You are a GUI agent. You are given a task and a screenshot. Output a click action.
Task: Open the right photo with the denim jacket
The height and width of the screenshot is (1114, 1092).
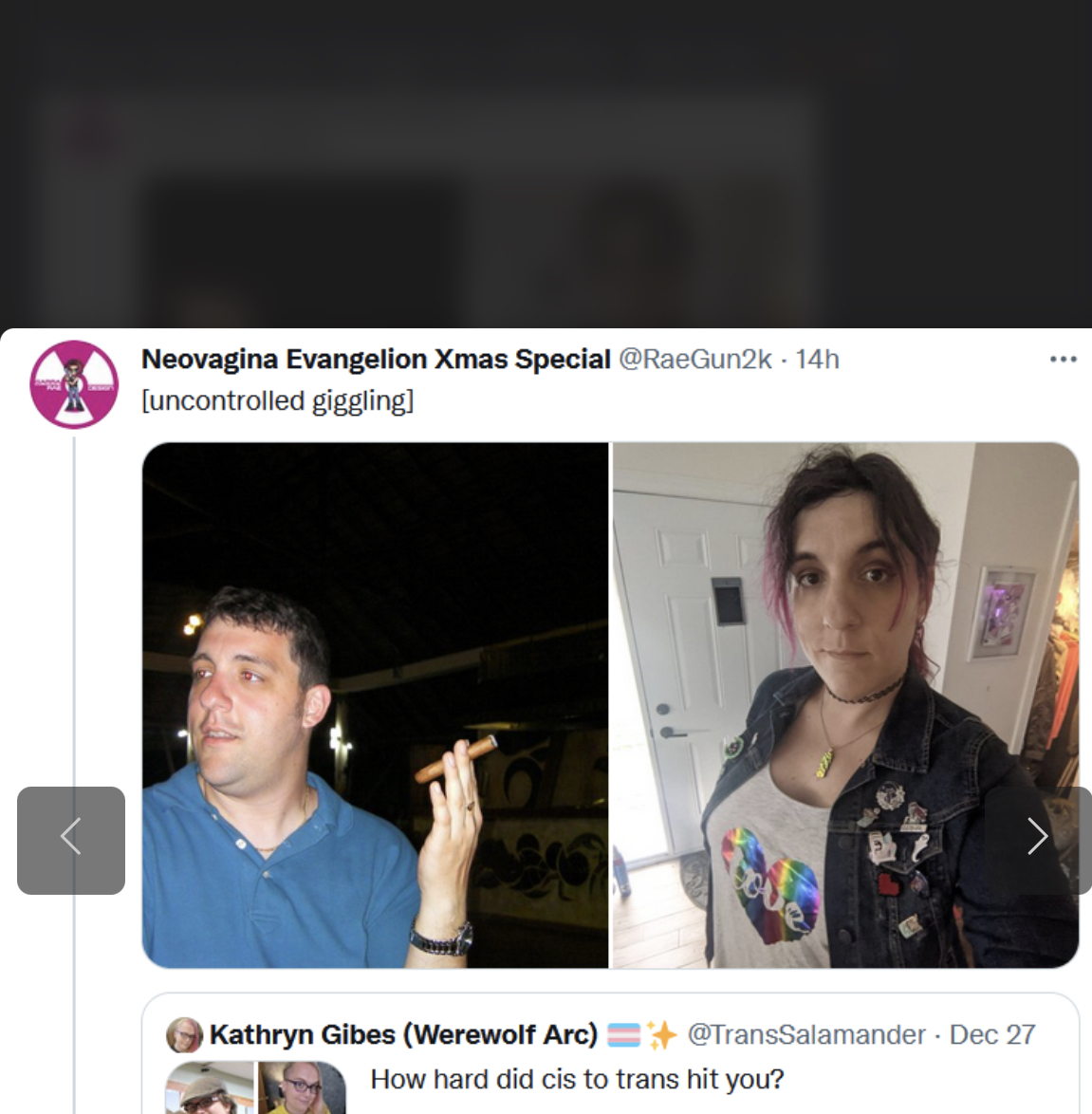pyautogui.click(x=845, y=705)
